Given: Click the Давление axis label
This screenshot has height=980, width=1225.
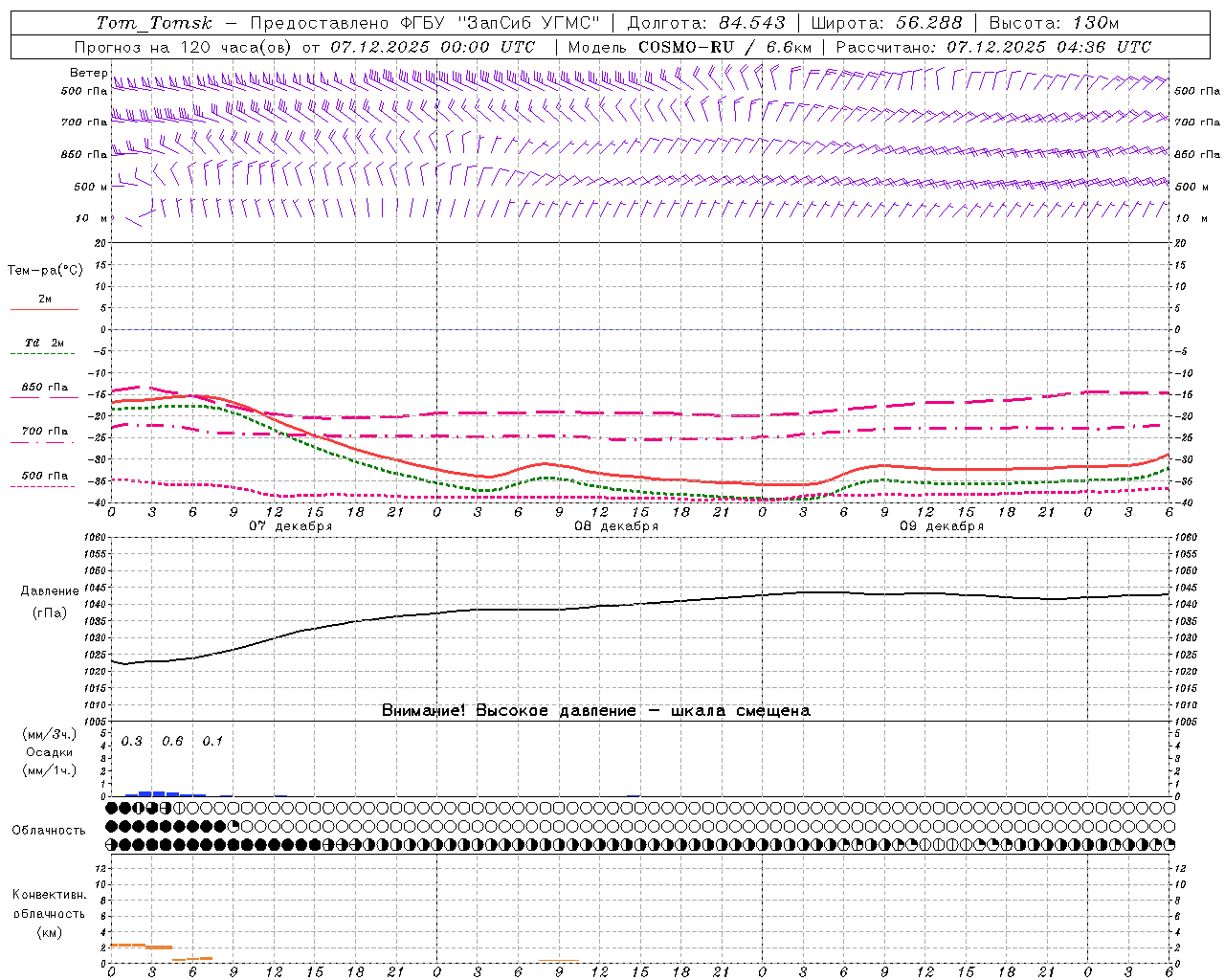Looking at the screenshot, I should 50,591.
